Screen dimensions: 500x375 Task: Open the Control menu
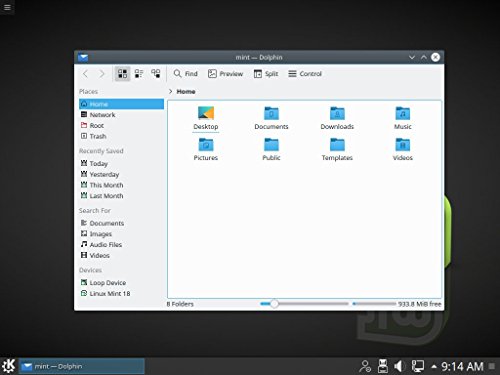[305, 74]
